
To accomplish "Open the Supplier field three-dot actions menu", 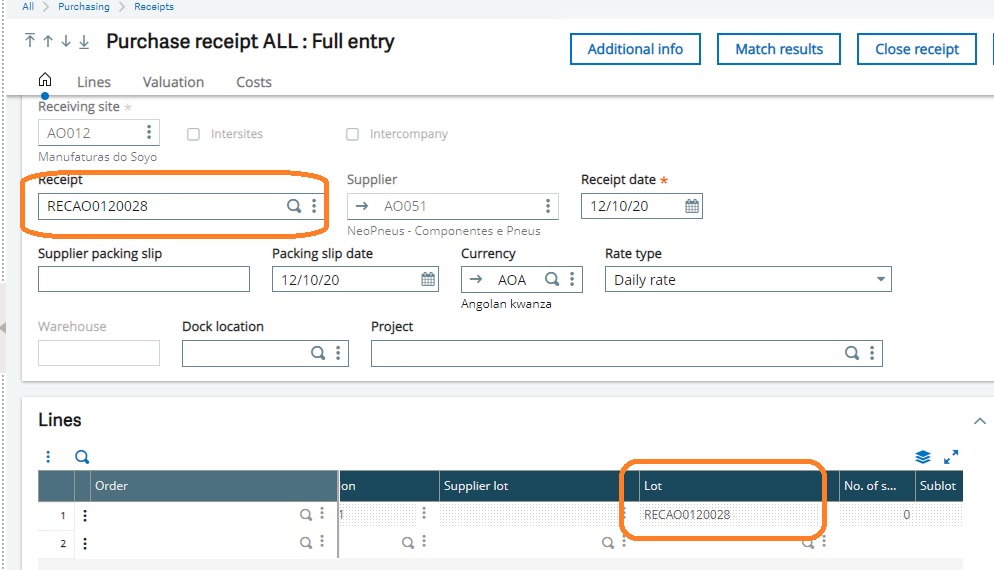I will [x=548, y=207].
